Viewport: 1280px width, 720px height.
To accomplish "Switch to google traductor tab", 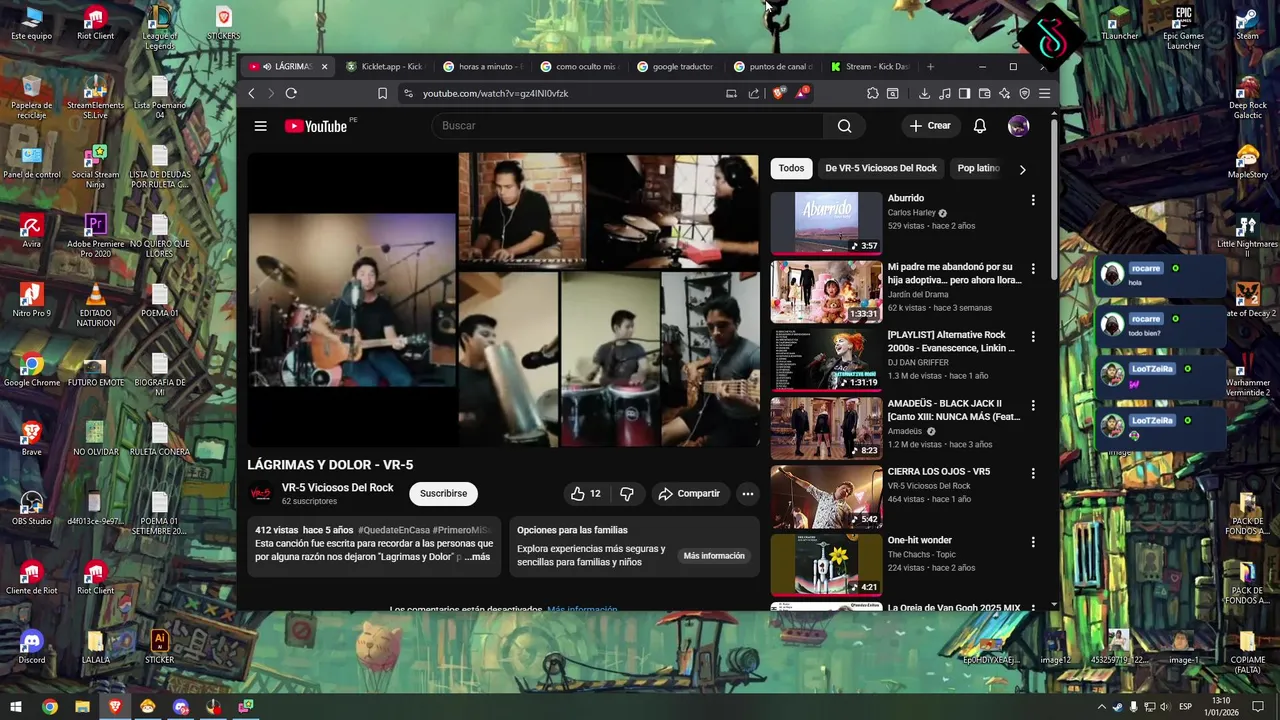I will click(677, 67).
